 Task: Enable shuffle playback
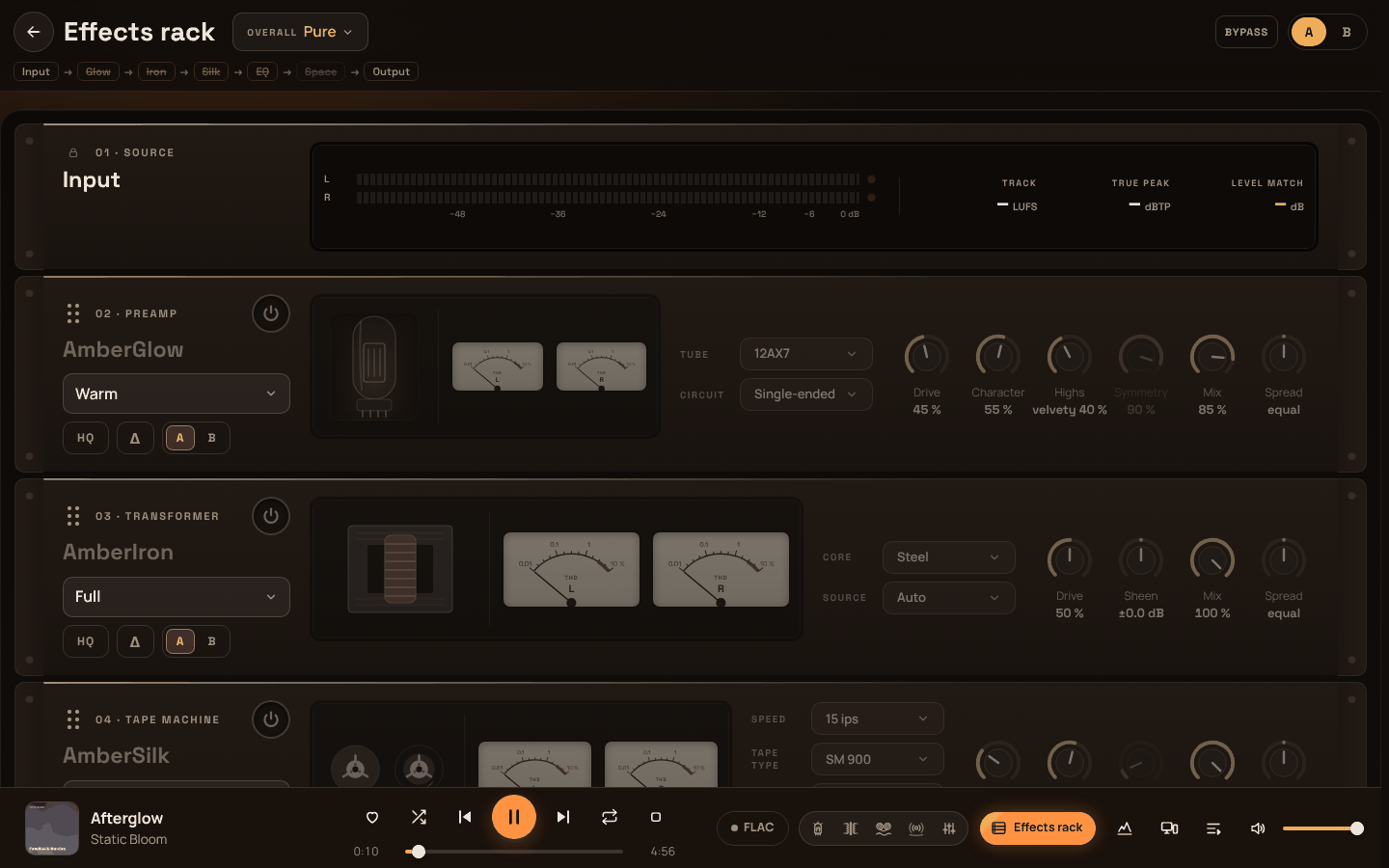tap(419, 817)
